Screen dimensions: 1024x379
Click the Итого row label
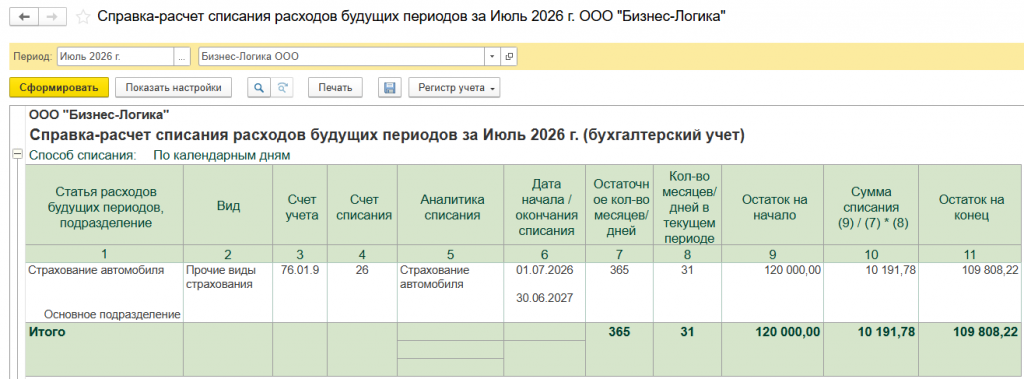47,332
